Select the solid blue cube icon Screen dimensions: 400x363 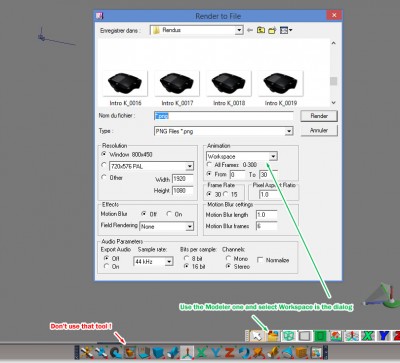[158, 352]
